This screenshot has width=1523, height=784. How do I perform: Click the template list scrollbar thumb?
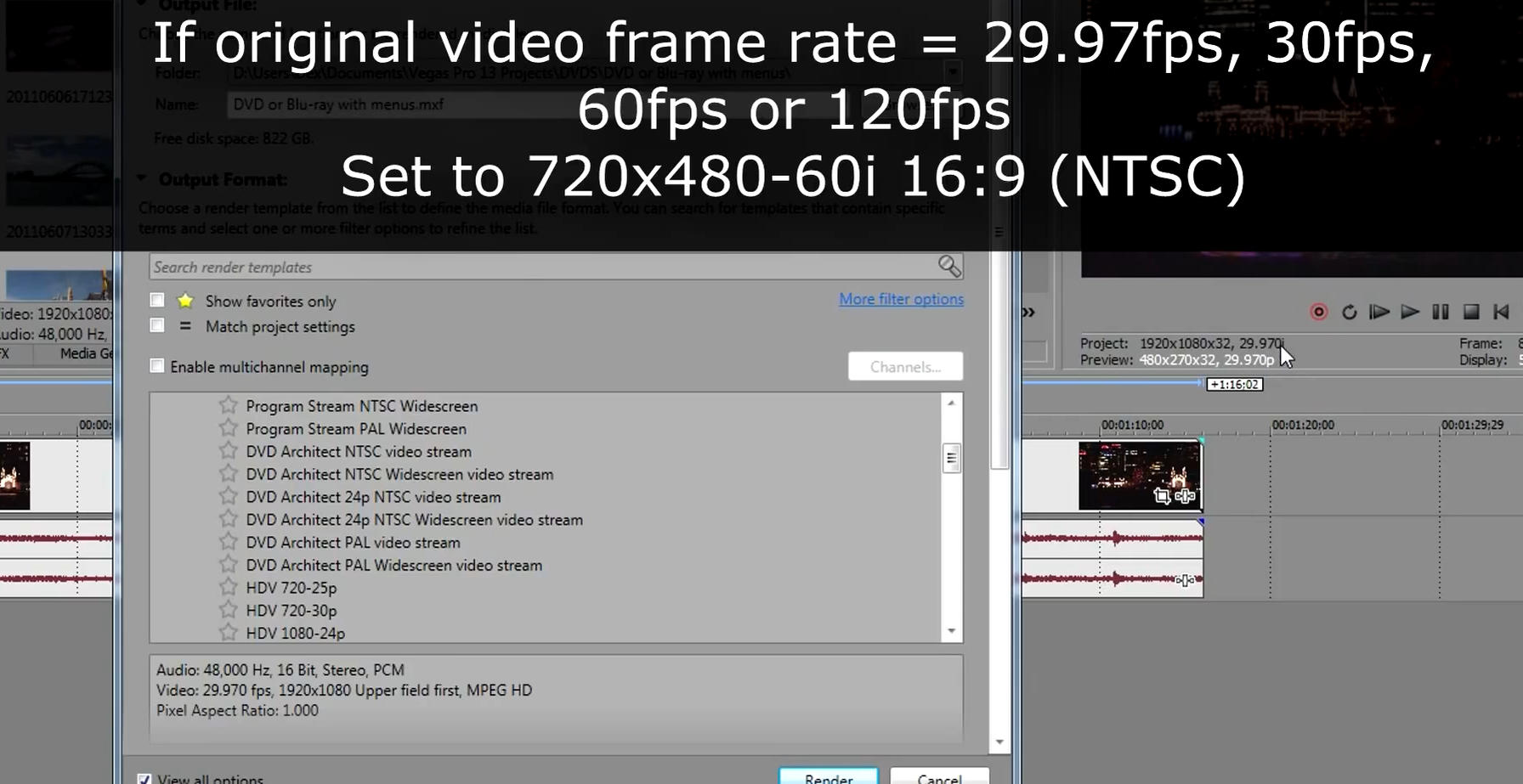952,458
